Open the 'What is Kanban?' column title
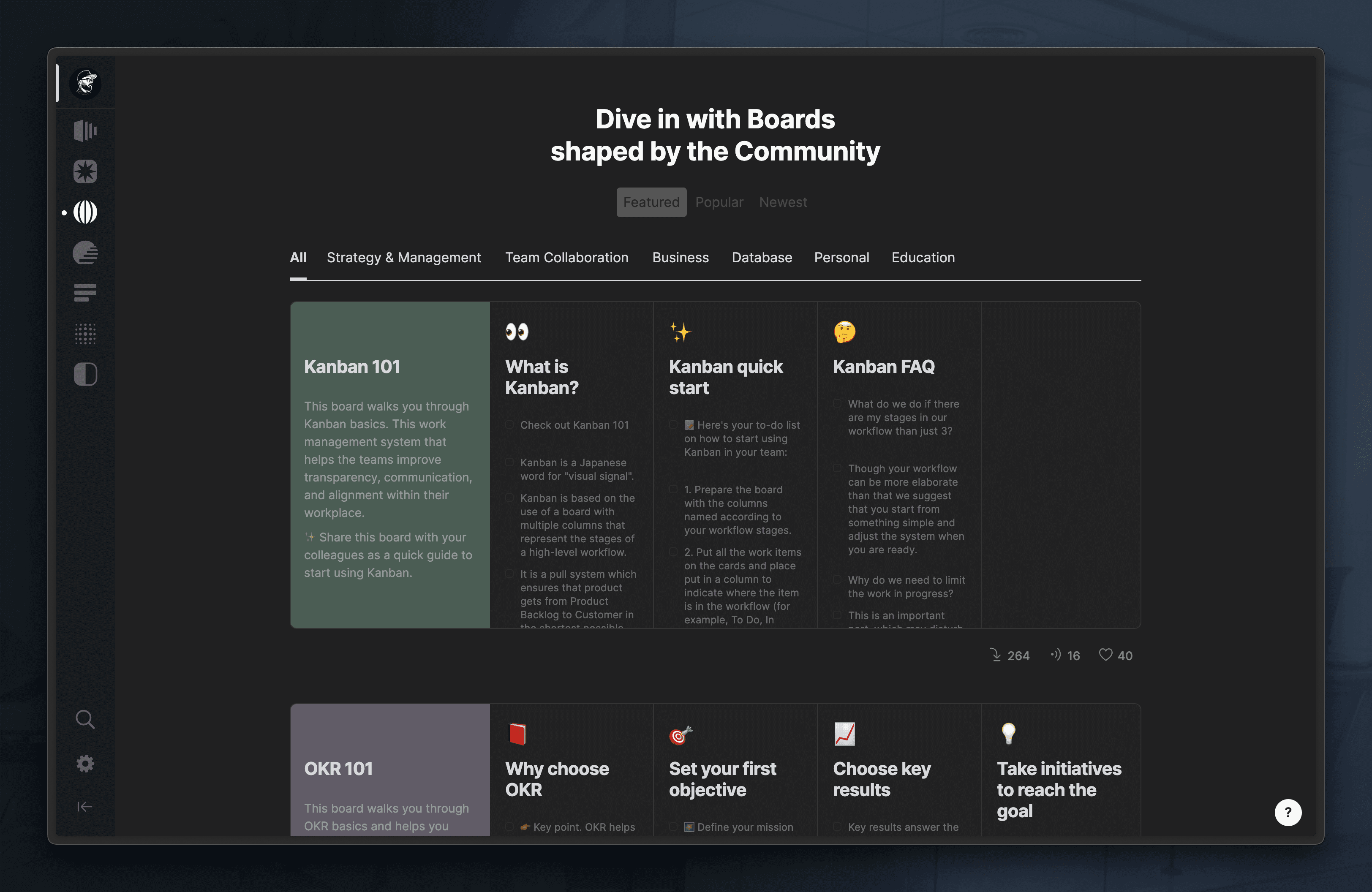The width and height of the screenshot is (1372, 892). (542, 378)
